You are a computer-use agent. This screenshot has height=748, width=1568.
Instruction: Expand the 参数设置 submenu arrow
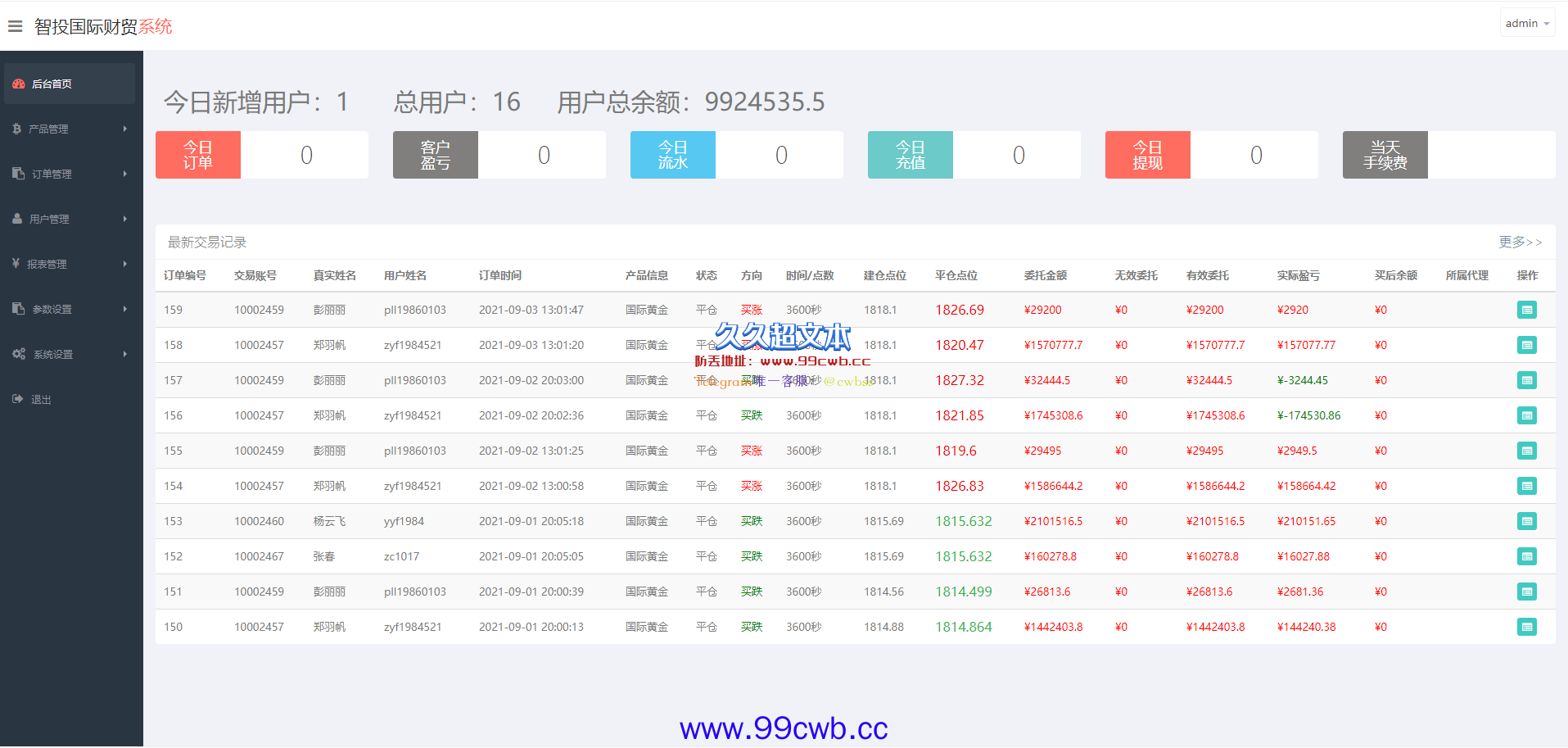[125, 309]
